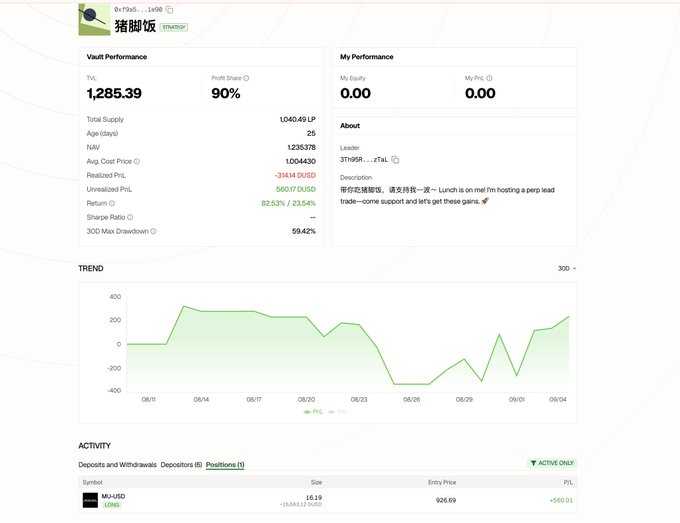The image size is (680, 523).
Task: Toggle the ACTIVE ONLY filter
Action: coord(552,463)
